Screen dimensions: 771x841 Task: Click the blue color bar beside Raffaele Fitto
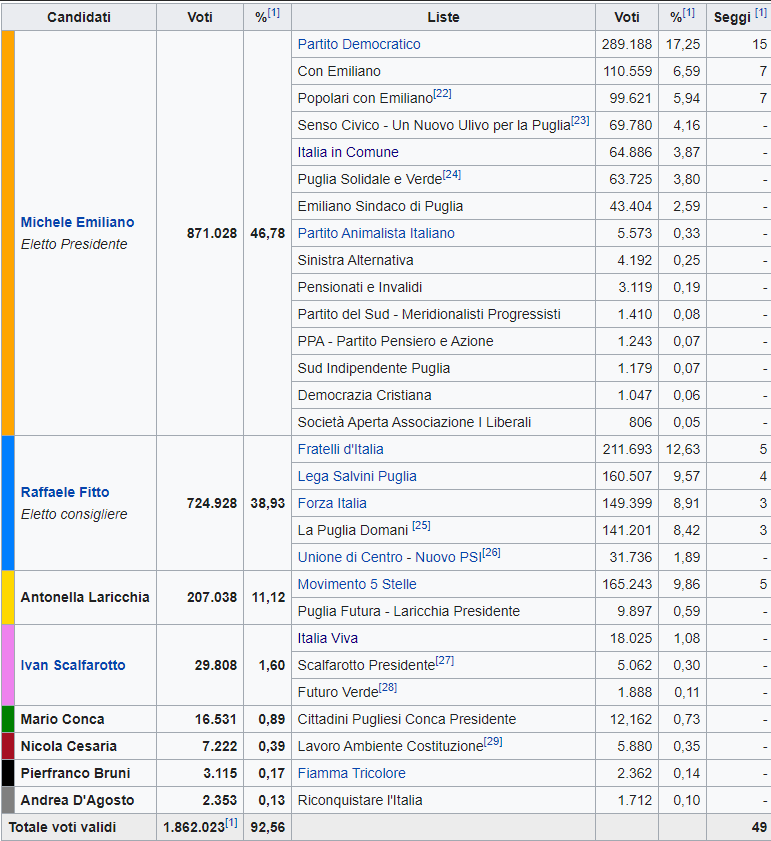click(8, 503)
